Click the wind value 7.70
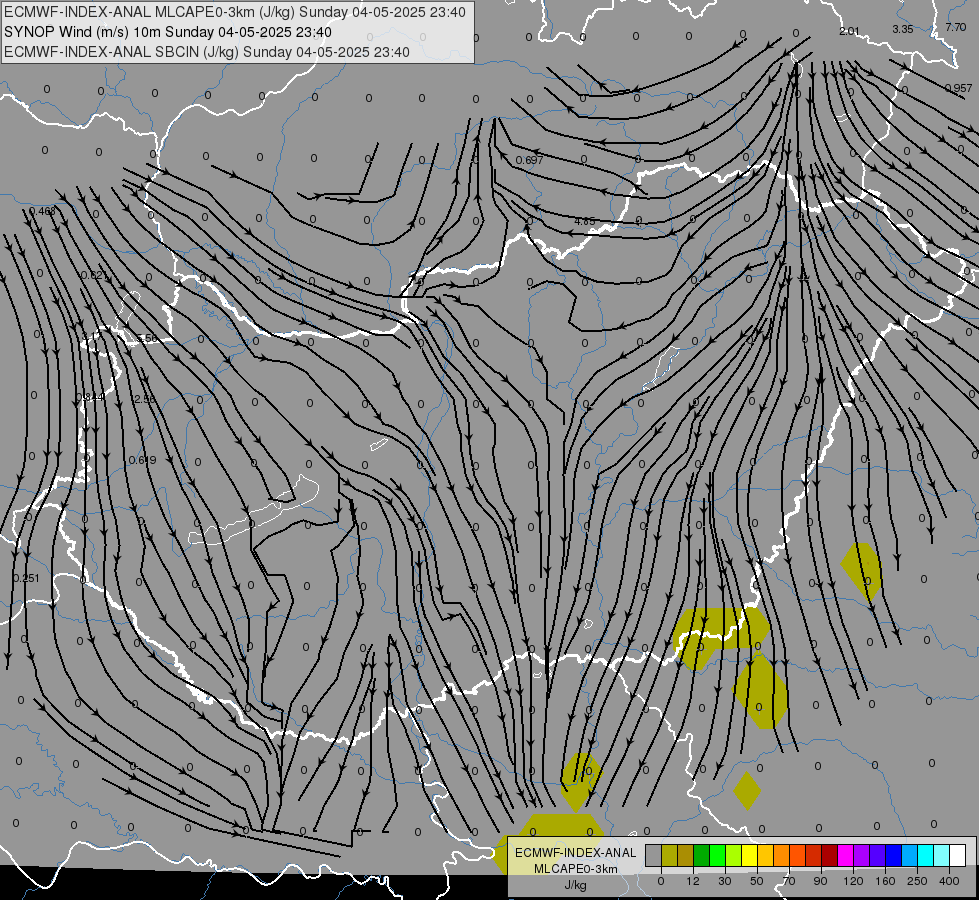Image resolution: width=979 pixels, height=900 pixels. click(x=956, y=27)
